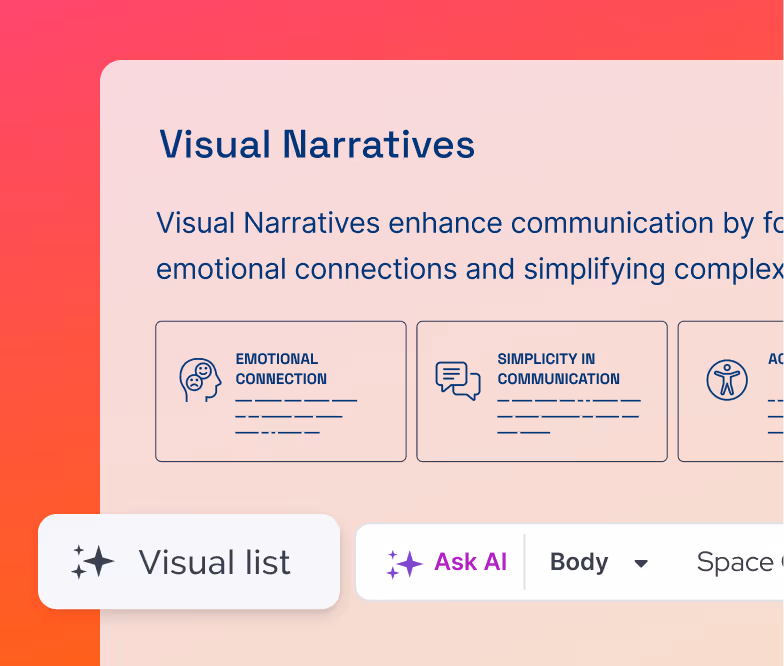Click the purple sparkle Ask AI icon
The image size is (784, 666).
coord(404,563)
